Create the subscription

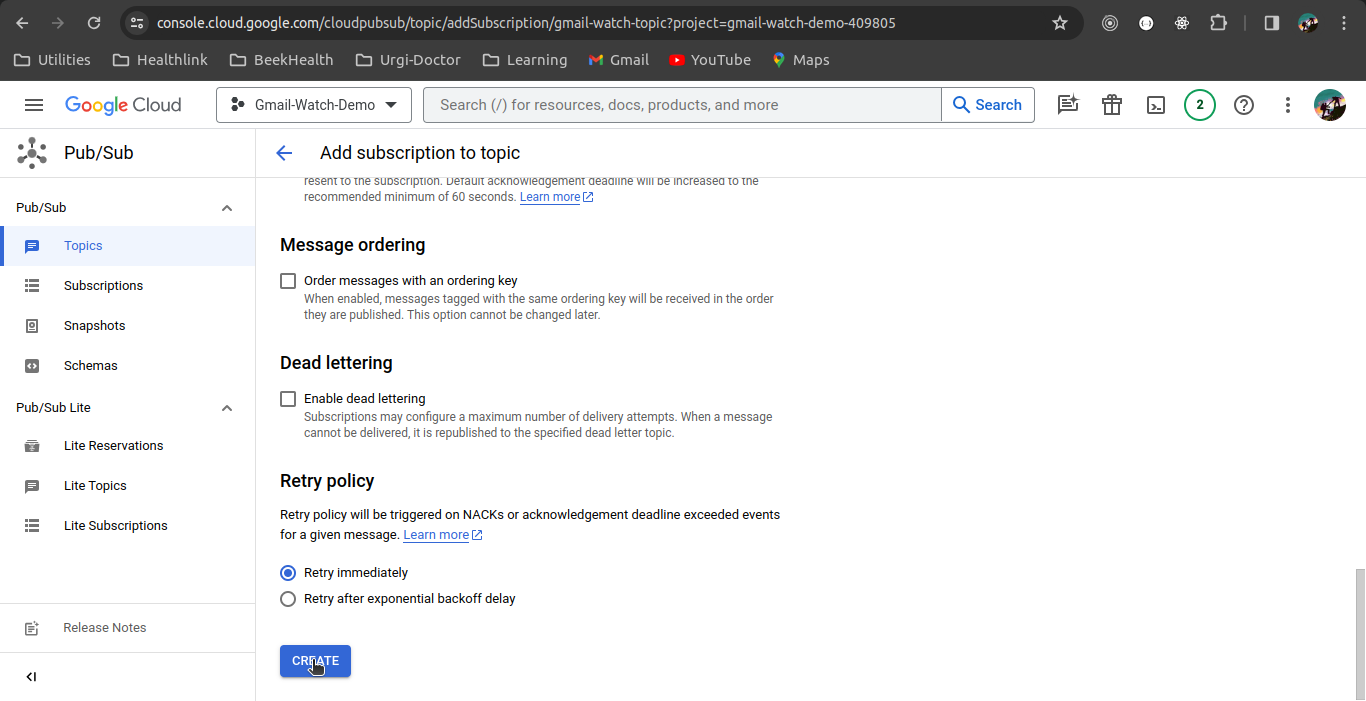315,661
